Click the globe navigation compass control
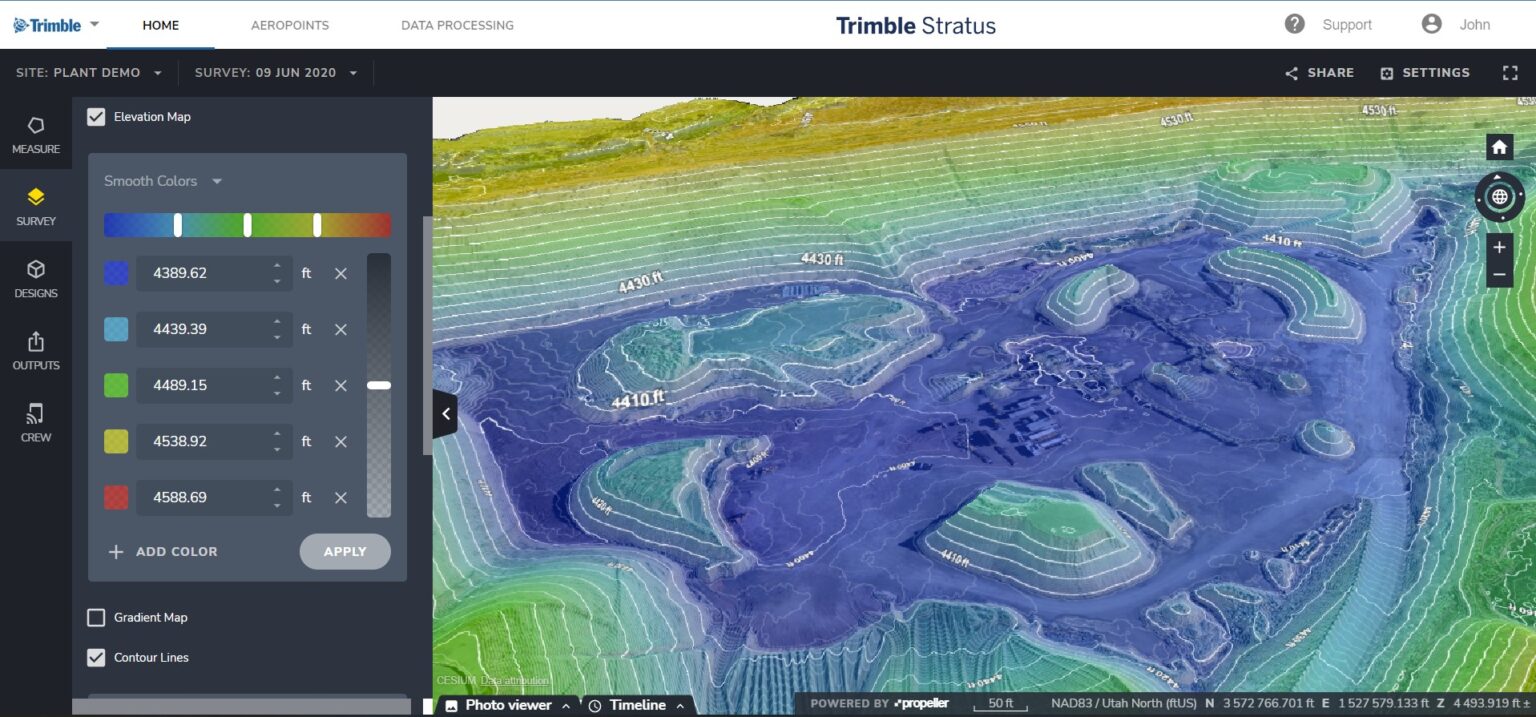The width and height of the screenshot is (1536, 717). [1499, 196]
